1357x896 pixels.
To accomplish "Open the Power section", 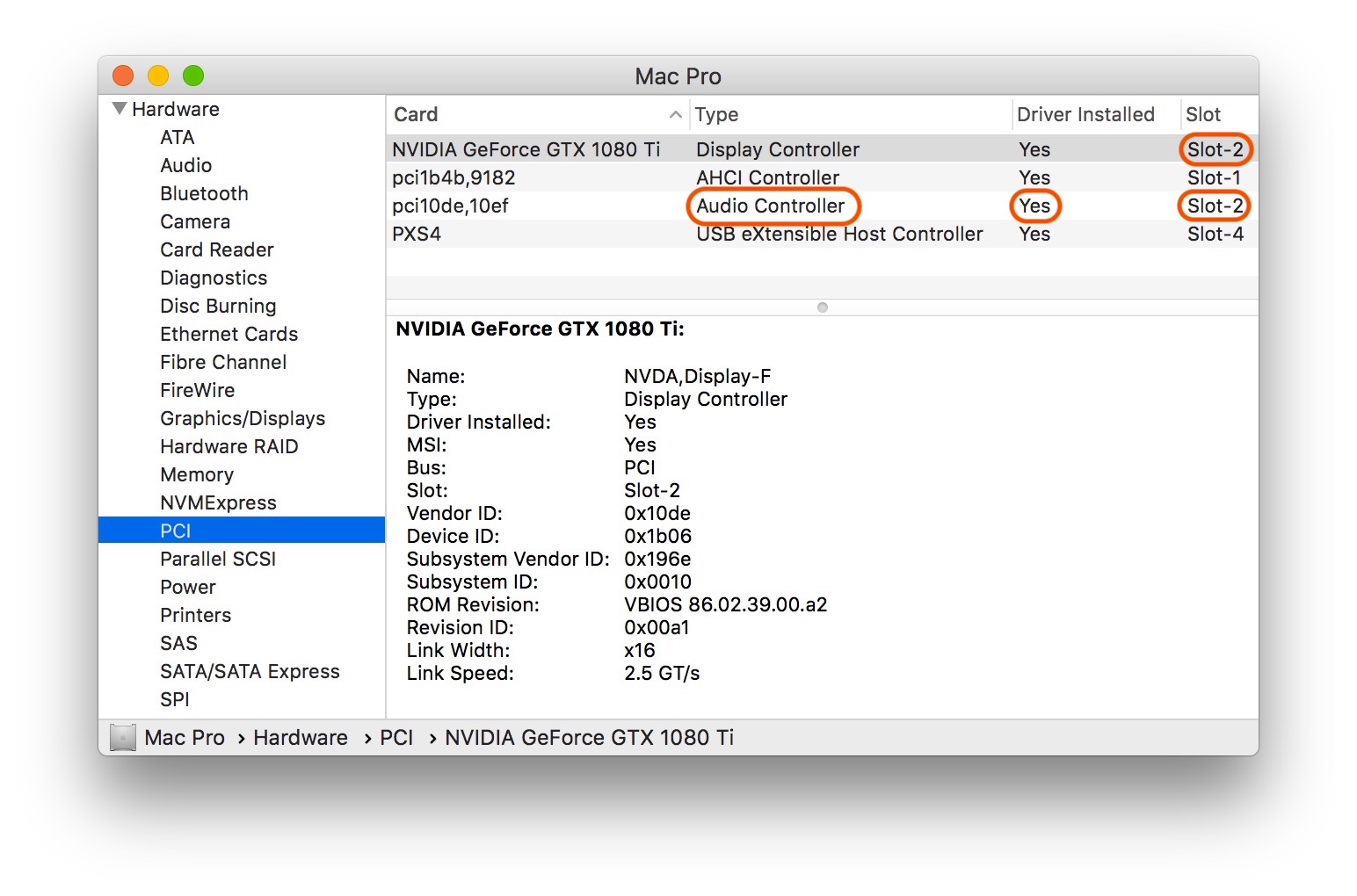I will 188,587.
